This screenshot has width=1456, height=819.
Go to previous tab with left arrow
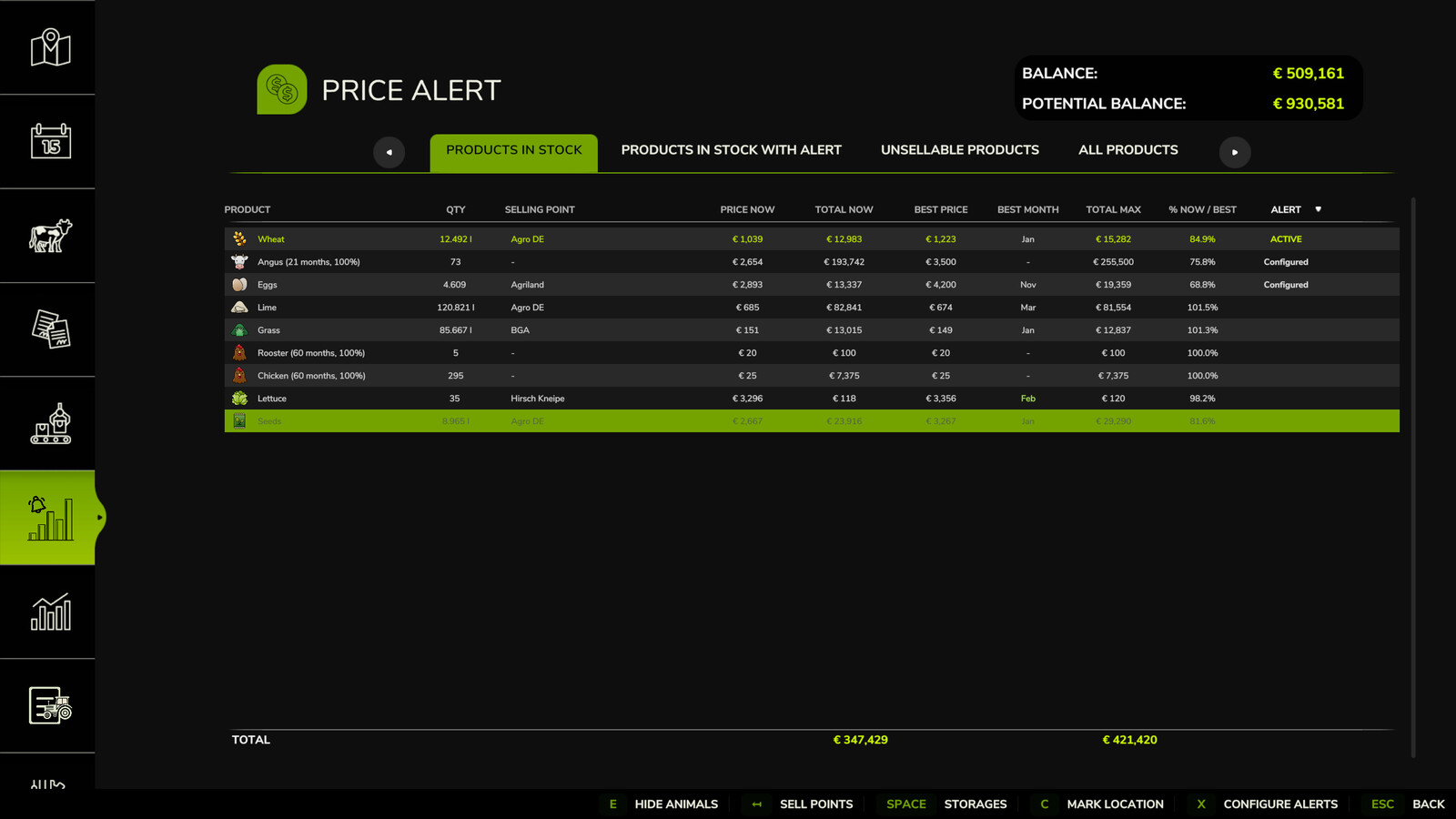[x=389, y=152]
